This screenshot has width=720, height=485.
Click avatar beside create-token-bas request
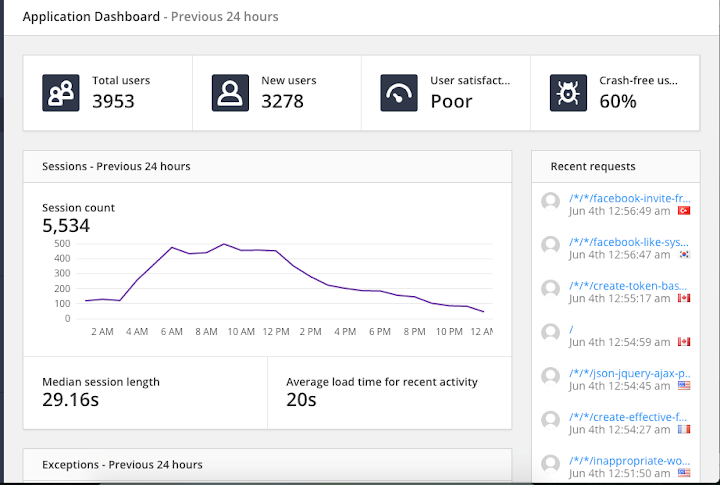pos(551,289)
